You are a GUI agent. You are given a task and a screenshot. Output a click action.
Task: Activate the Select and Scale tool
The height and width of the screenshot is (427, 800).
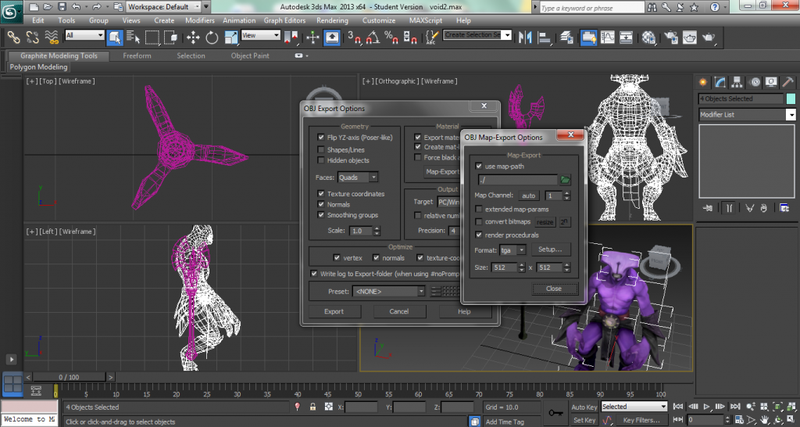click(231, 37)
